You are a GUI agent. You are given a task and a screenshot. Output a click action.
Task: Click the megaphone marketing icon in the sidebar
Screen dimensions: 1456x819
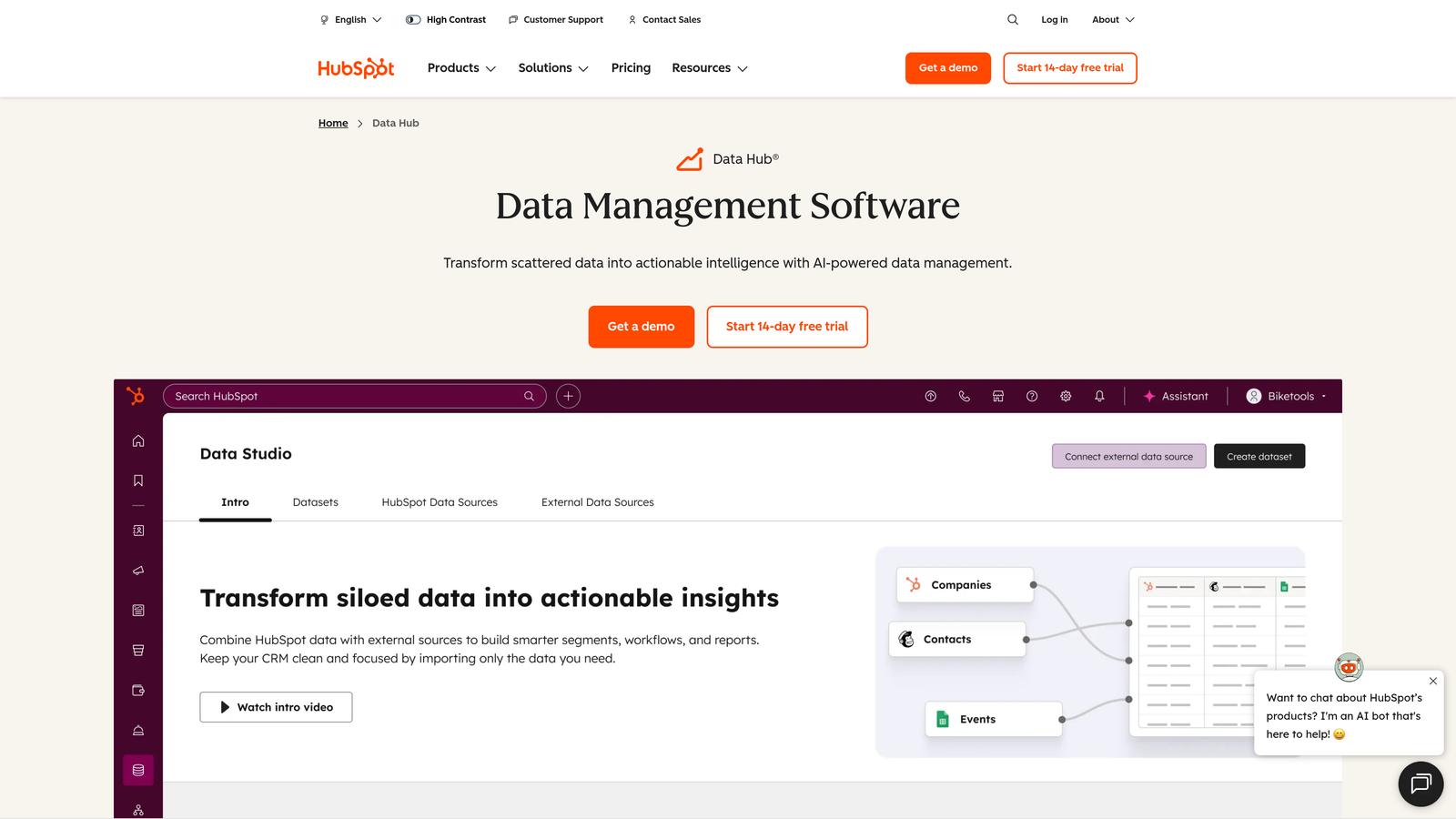click(138, 571)
